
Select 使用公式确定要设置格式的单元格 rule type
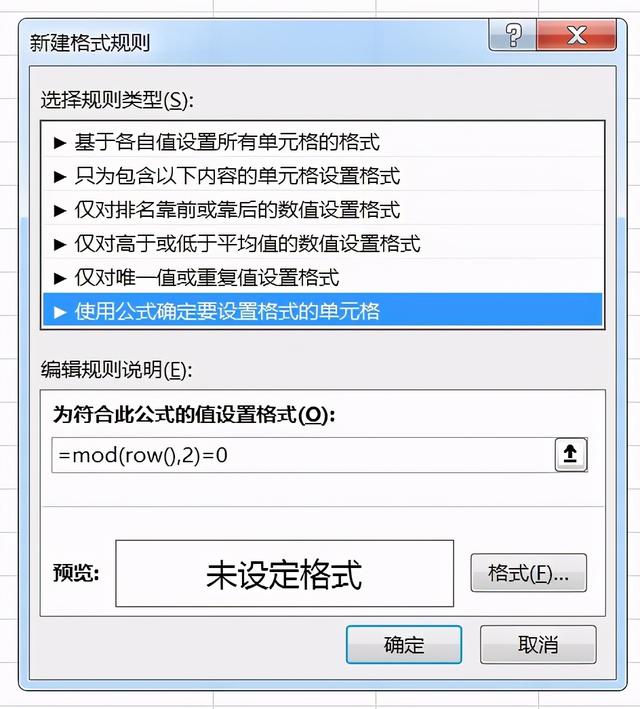pos(323,310)
